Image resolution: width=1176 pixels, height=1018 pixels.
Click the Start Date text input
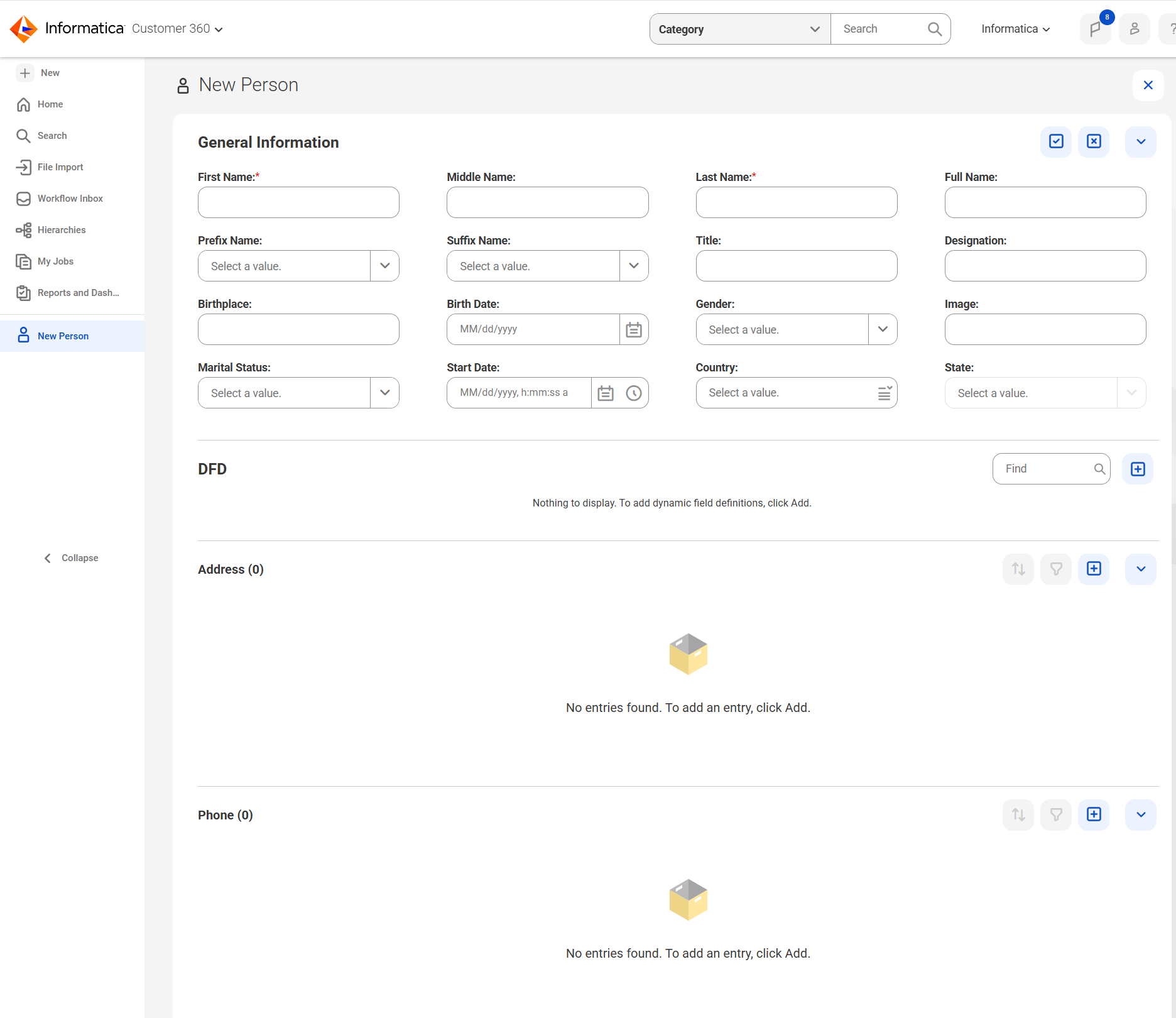[519, 393]
